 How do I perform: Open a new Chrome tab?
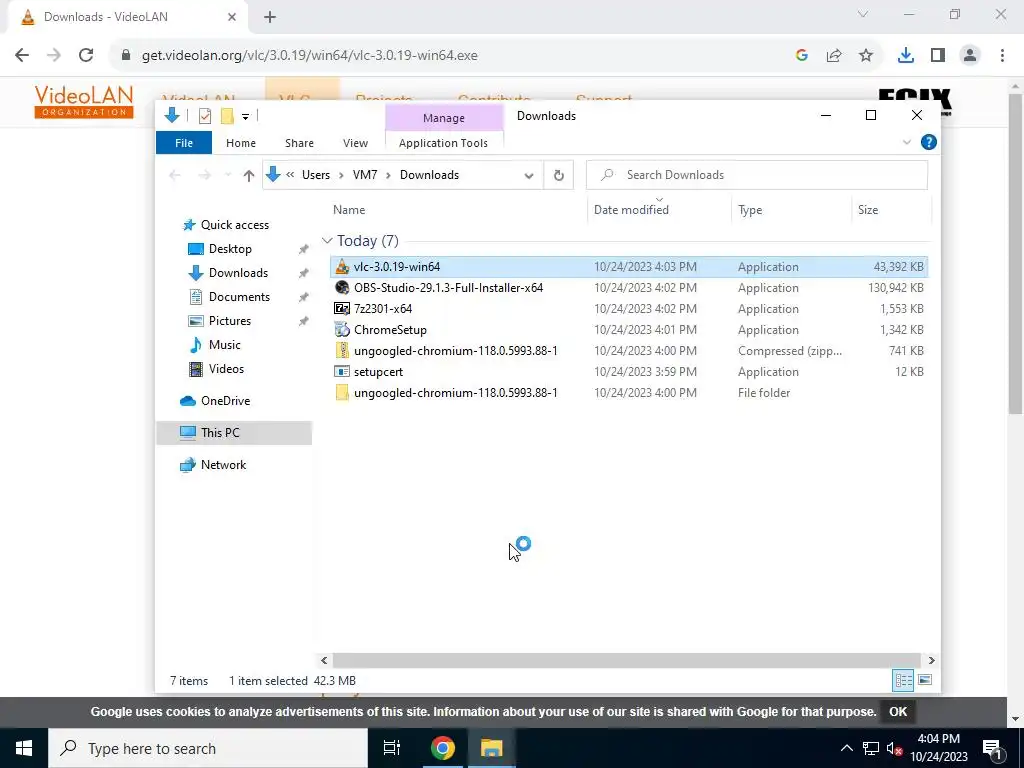click(270, 17)
